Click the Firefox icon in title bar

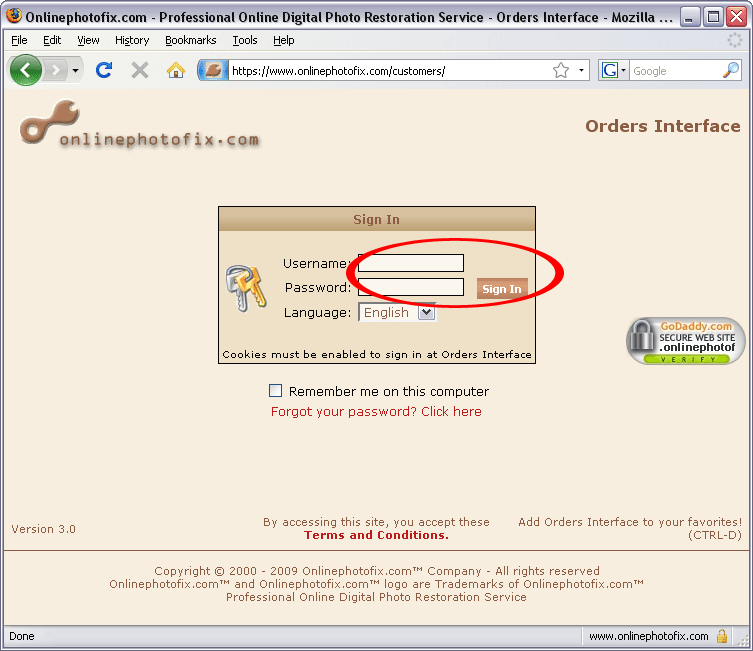pyautogui.click(x=14, y=16)
